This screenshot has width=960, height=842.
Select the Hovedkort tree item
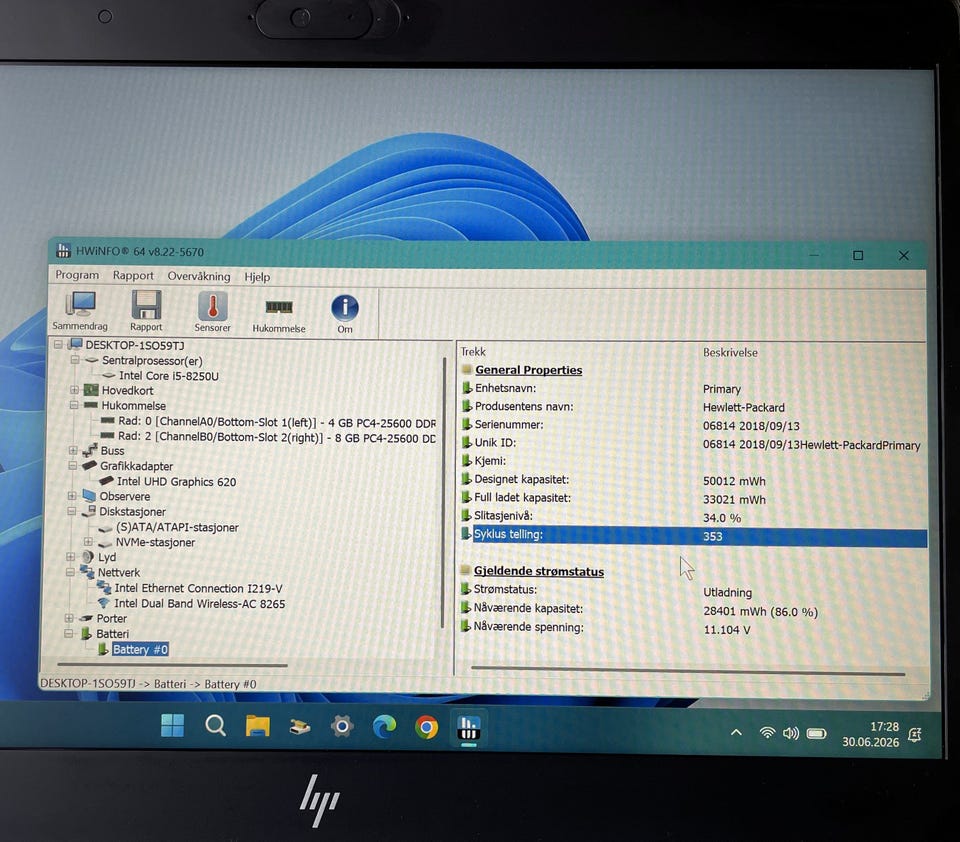click(127, 391)
